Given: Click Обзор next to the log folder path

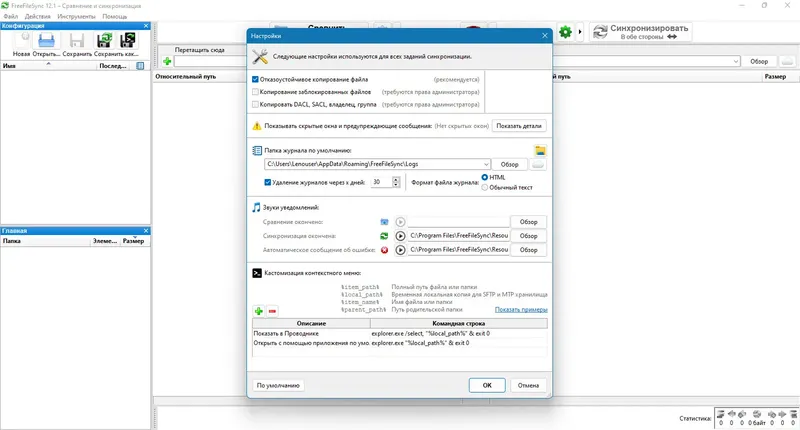Looking at the screenshot, I should 509,164.
